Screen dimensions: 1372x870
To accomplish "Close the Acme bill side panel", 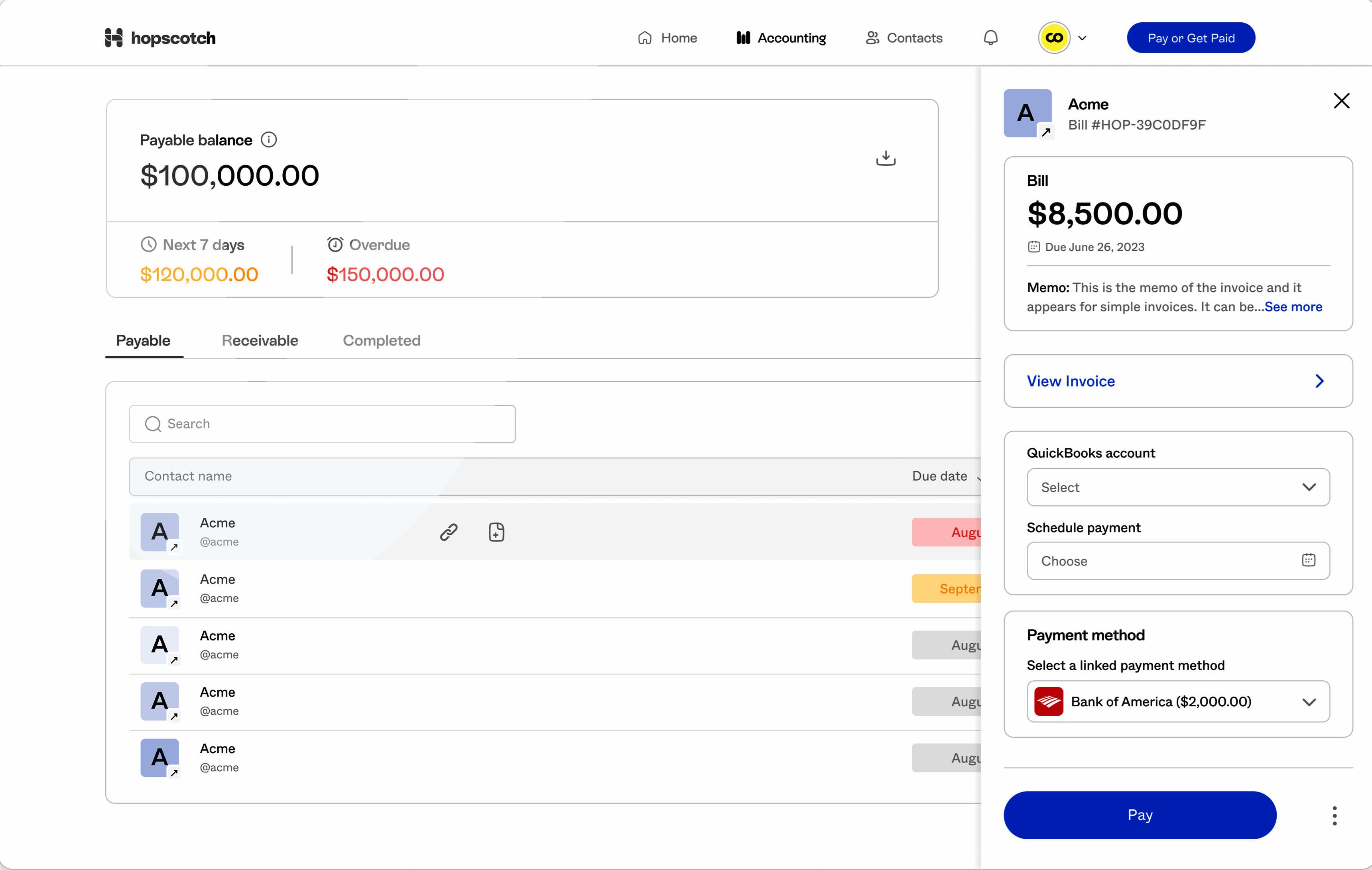I will click(x=1341, y=101).
